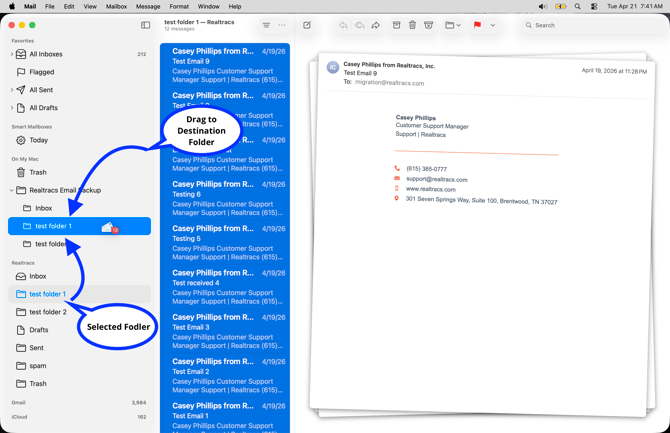
Task: Open Trash folder under Realtracs account
Action: 79,384
